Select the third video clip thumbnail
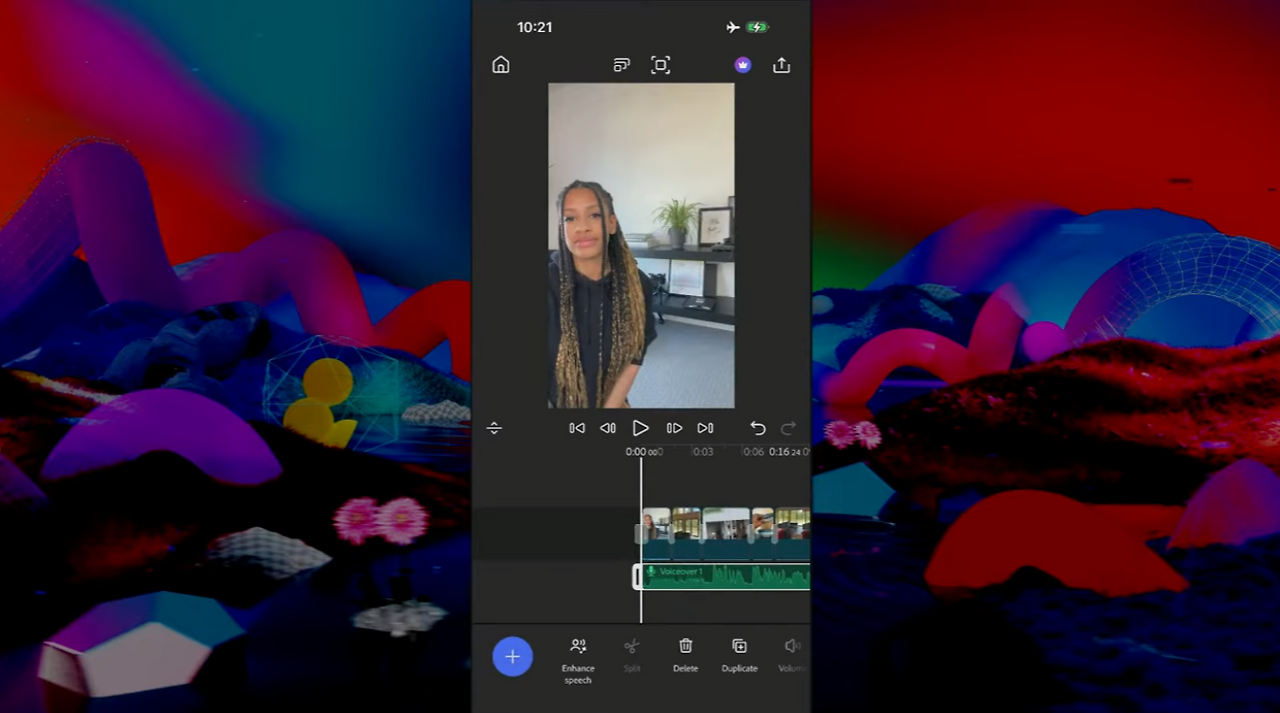 pyautogui.click(x=726, y=524)
